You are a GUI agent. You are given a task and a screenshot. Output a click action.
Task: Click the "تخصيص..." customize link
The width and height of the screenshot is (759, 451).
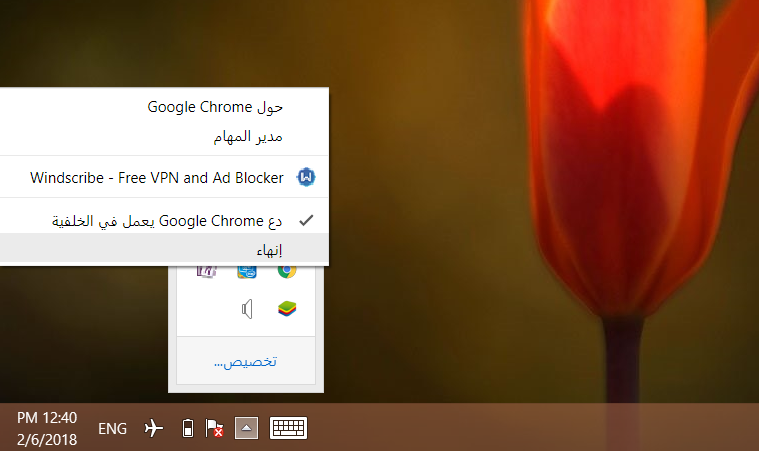(245, 361)
